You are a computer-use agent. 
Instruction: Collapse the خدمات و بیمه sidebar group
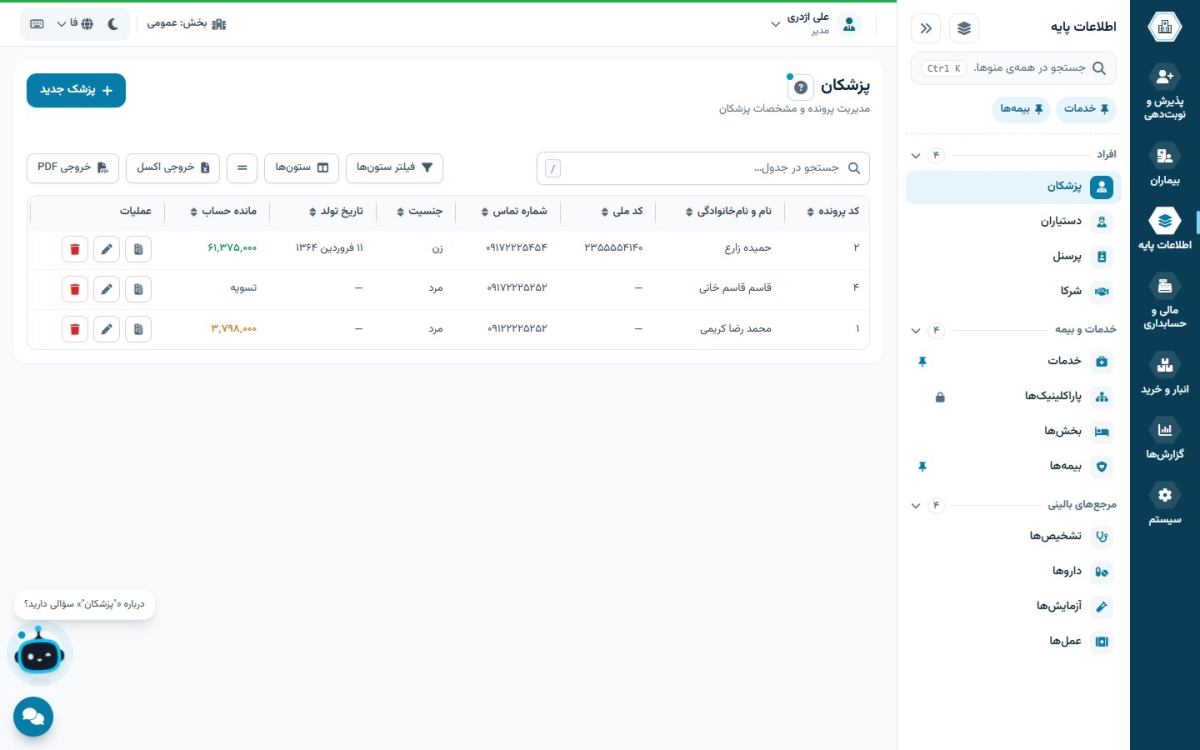[916, 330]
